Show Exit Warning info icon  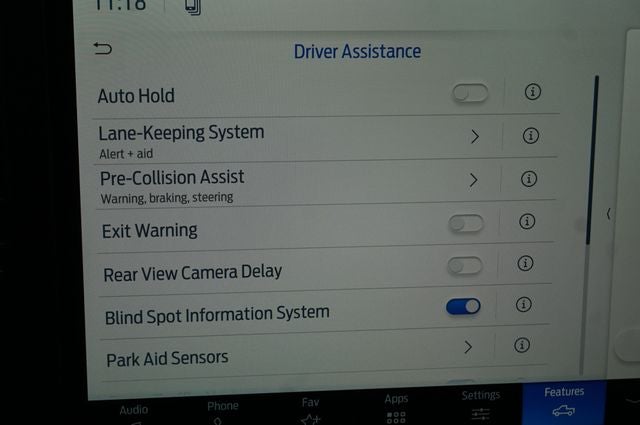click(527, 222)
